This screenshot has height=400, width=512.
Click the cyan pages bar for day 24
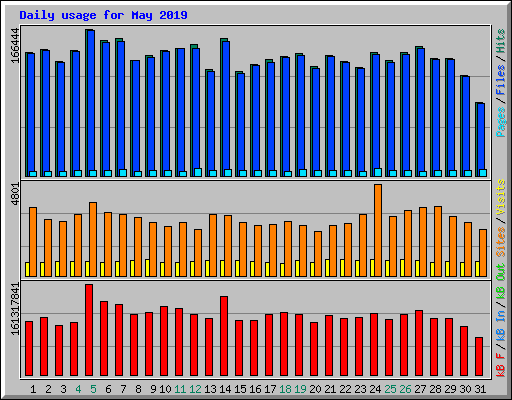[x=378, y=172]
